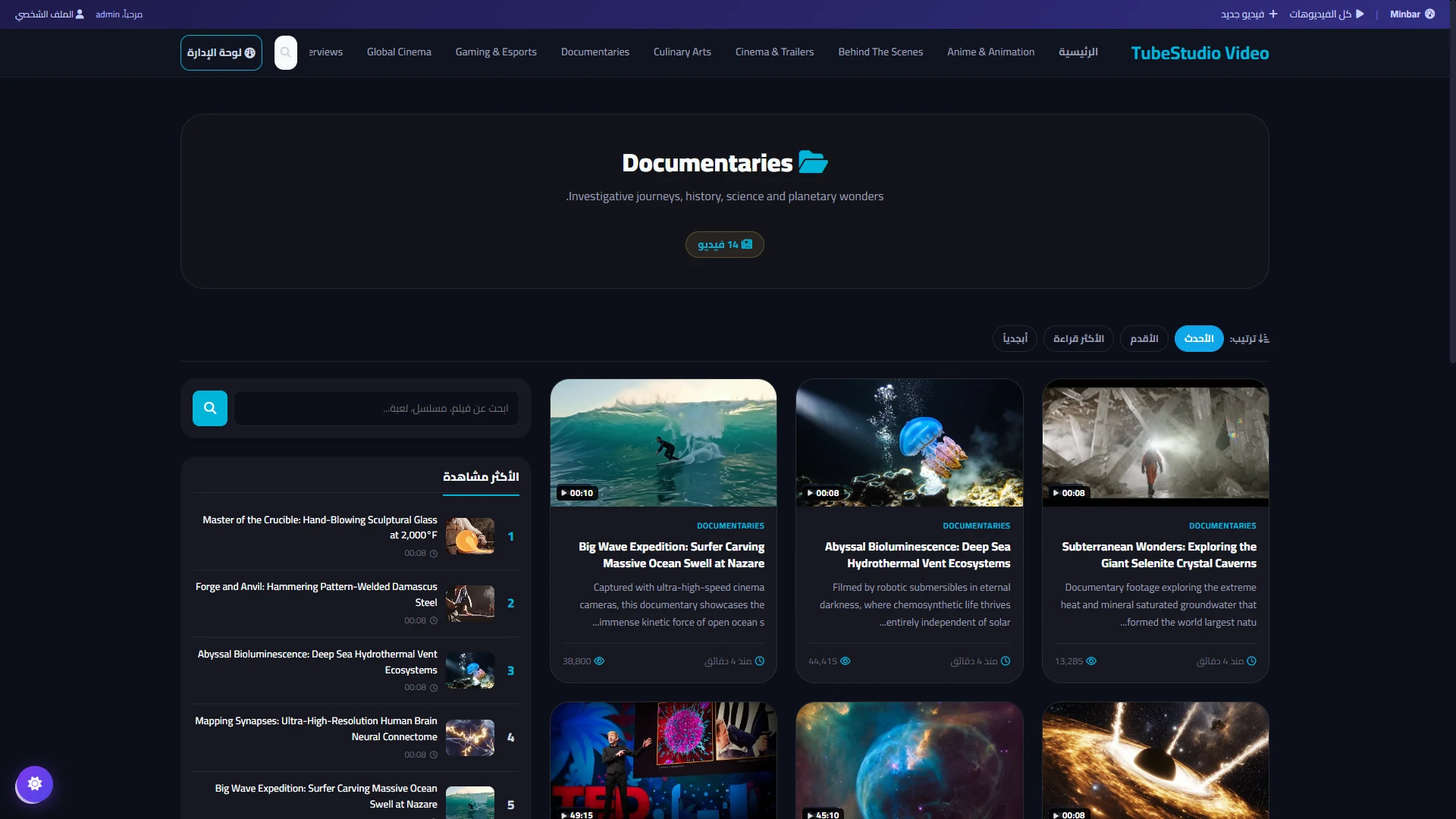Viewport: 1456px width, 819px height.
Task: Click the glass blowing sidebar thumbnail
Action: pyautogui.click(x=470, y=536)
